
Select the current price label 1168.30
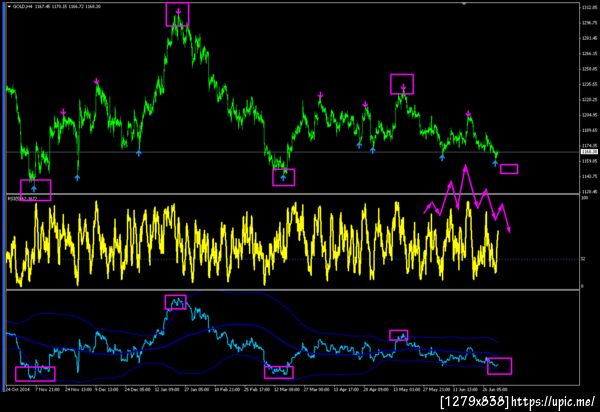[589, 152]
